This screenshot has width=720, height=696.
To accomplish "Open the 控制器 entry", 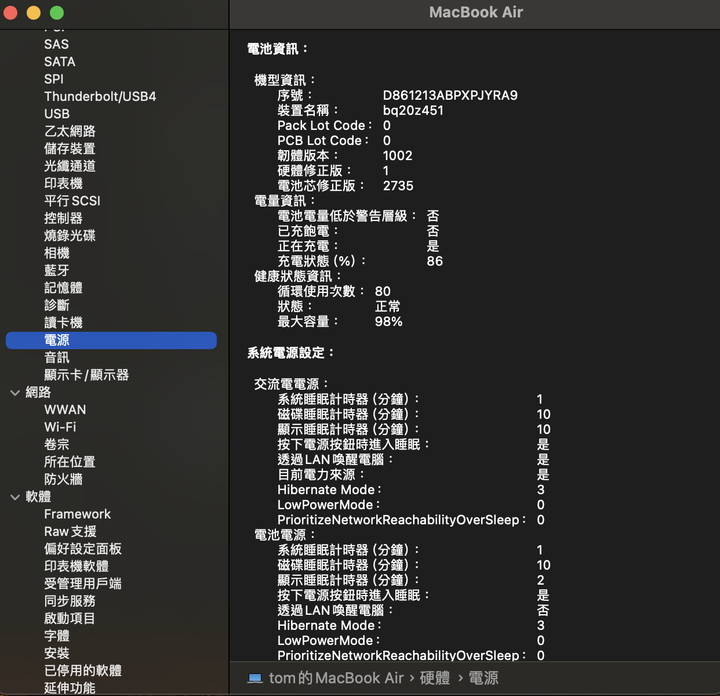I will [x=63, y=219].
